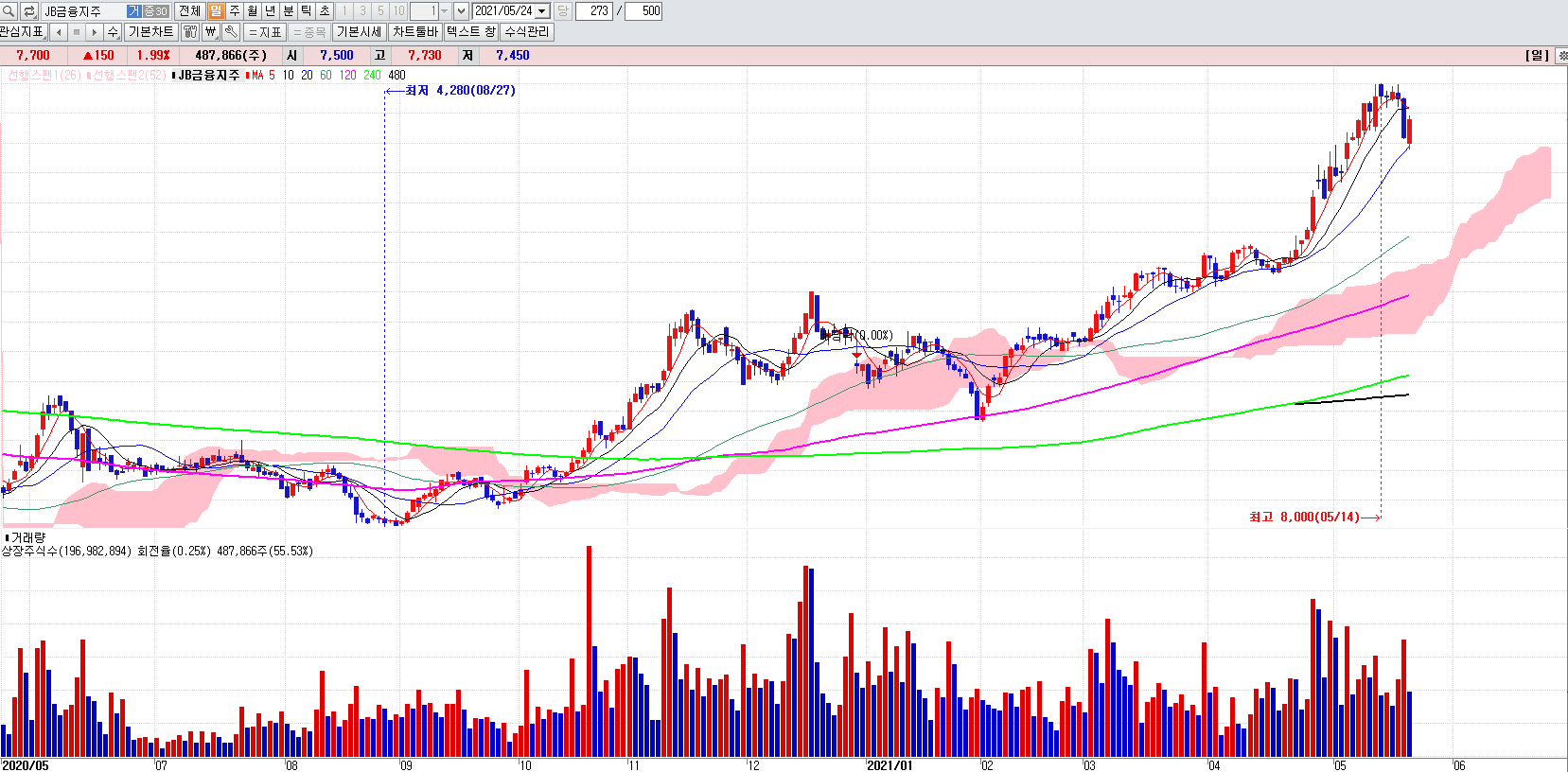This screenshot has width=1568, height=772.
Task: Click the 수 button in second toolbar
Action: coord(113,32)
